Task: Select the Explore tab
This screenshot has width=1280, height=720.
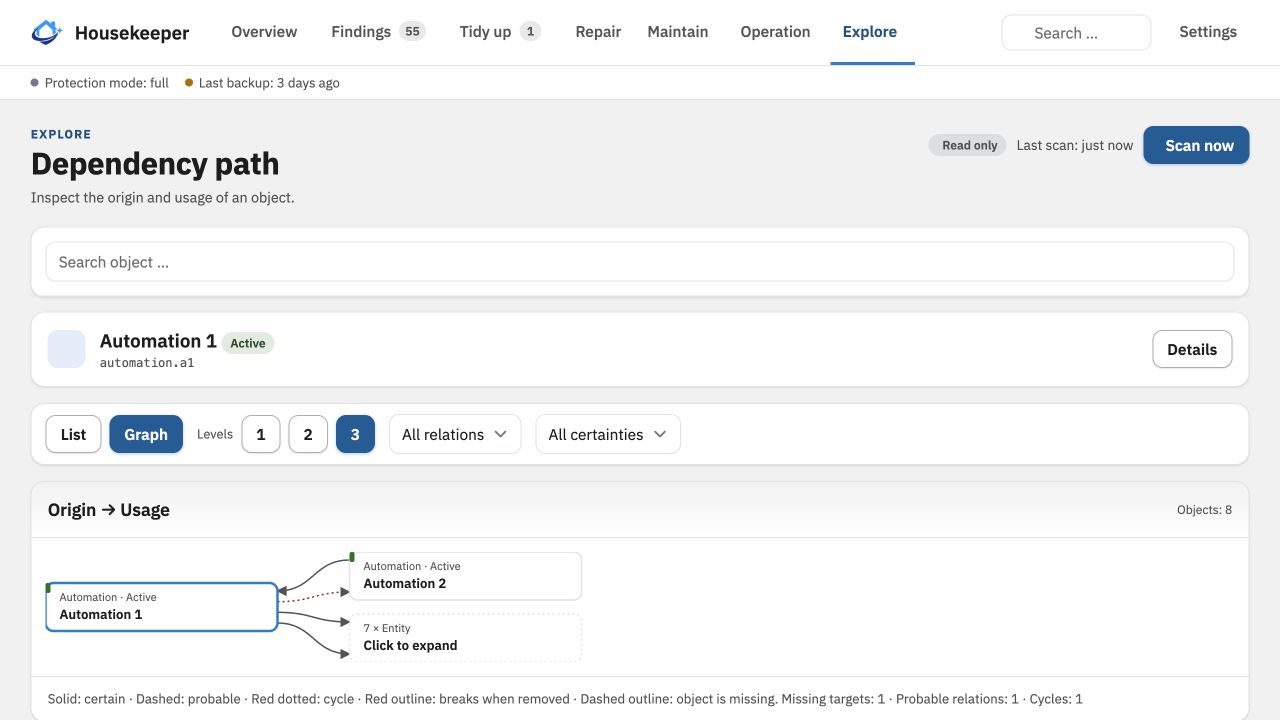Action: pos(870,32)
